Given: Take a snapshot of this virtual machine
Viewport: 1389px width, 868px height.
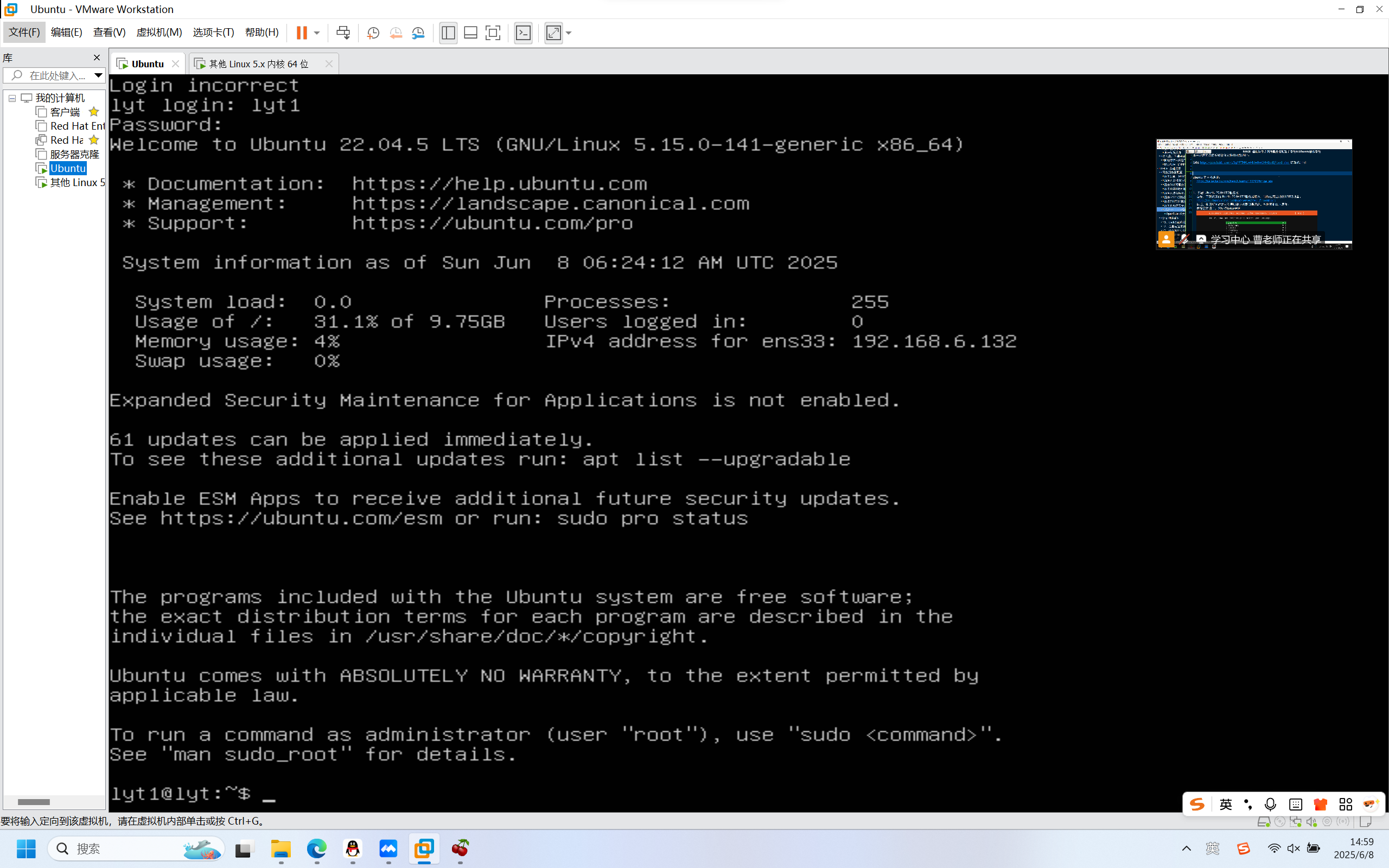Looking at the screenshot, I should [373, 33].
